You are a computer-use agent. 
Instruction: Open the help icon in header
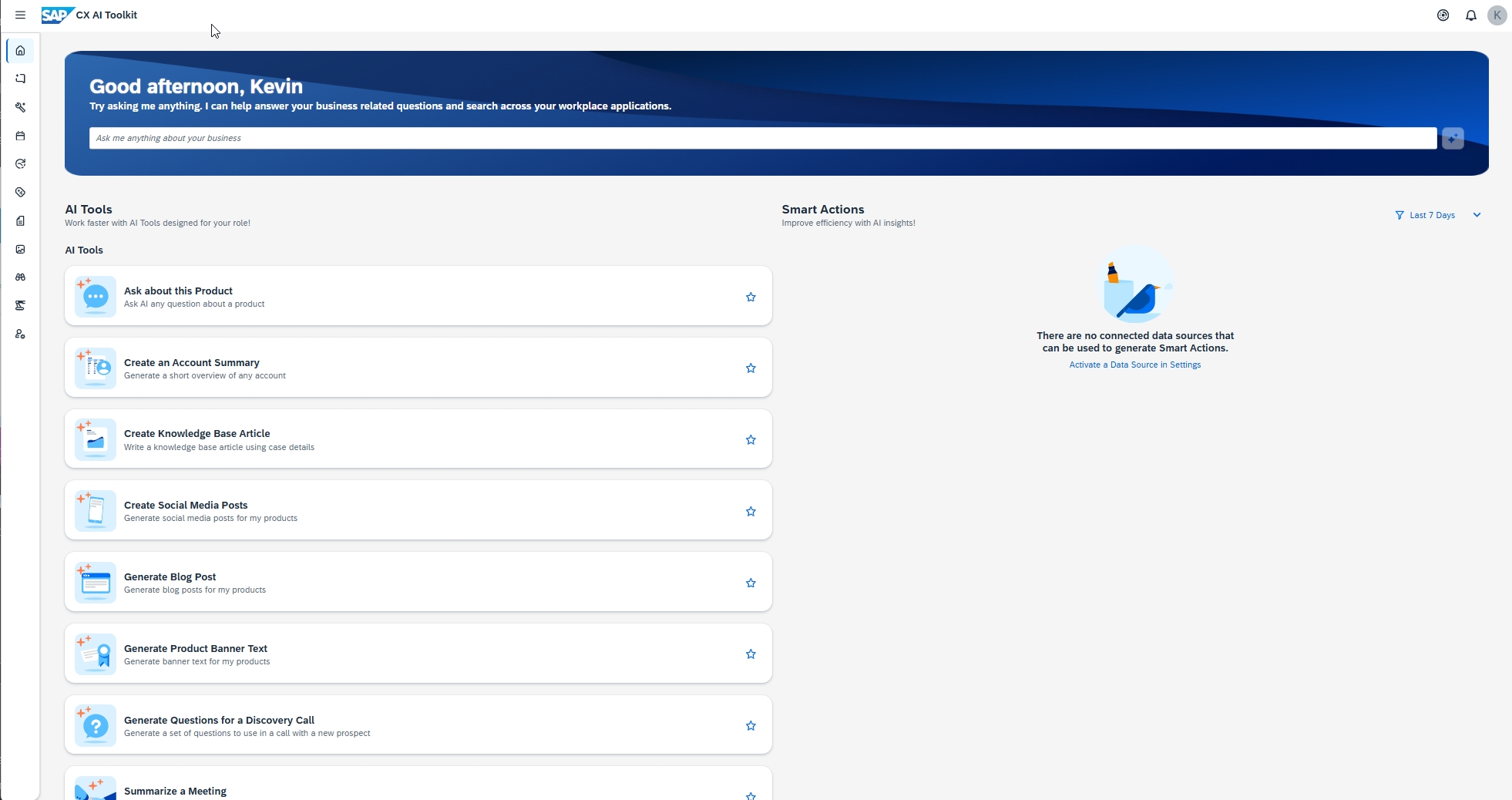click(1443, 15)
